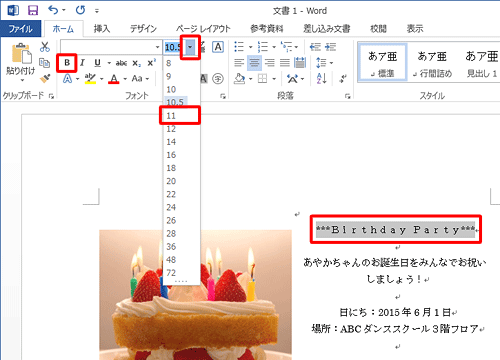The height and width of the screenshot is (360, 500).
Task: Click the Sort A-Z icon
Action: pyautogui.click(x=321, y=79)
